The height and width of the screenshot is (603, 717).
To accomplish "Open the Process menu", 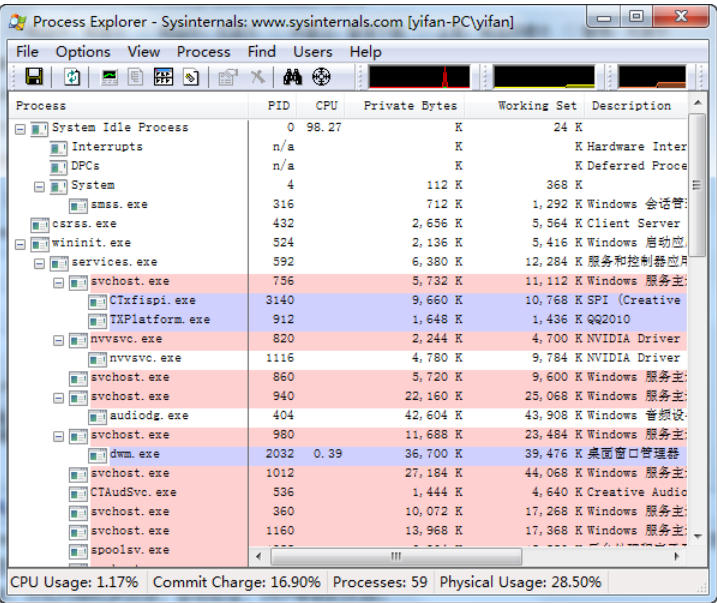I will click(203, 51).
